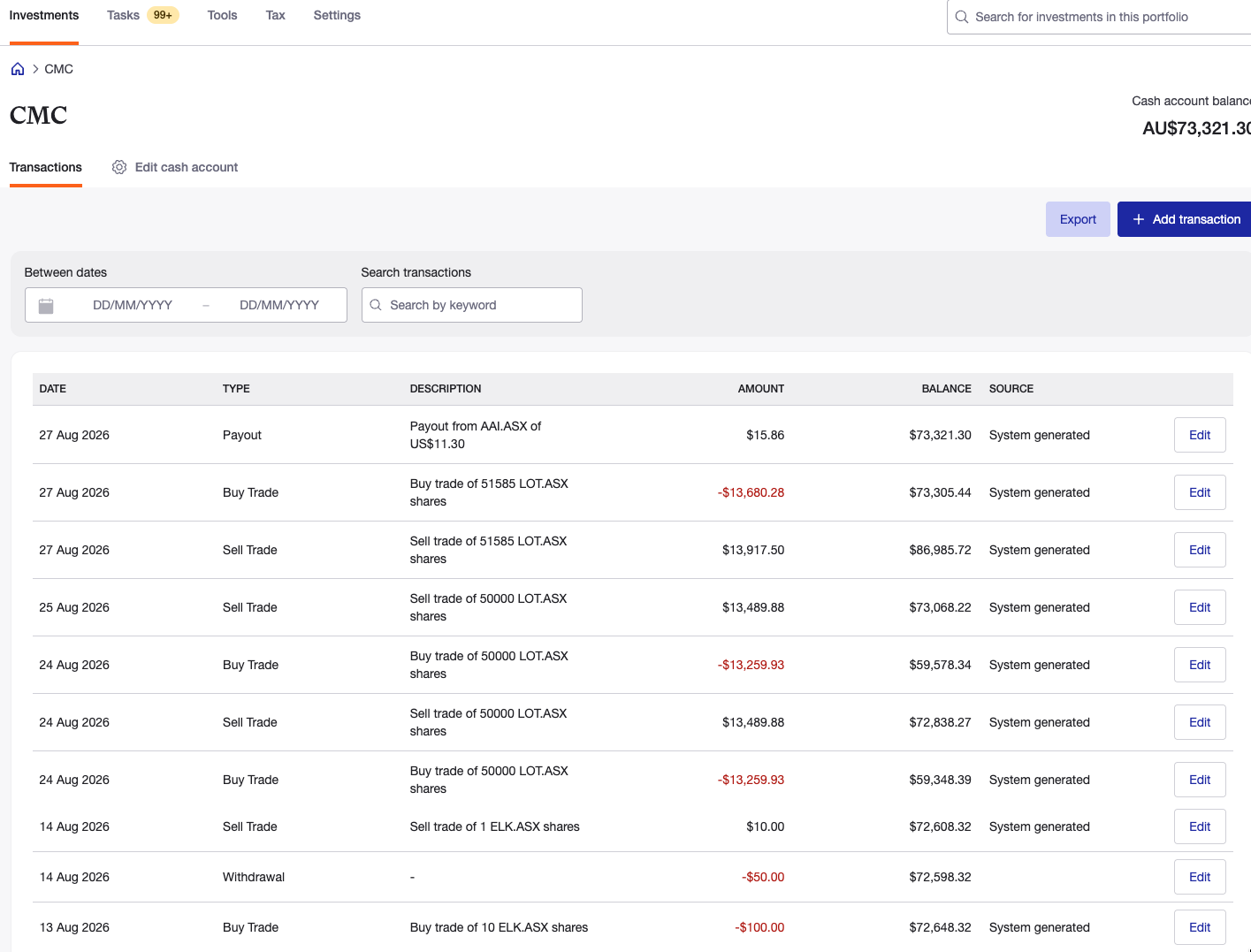Click the -$50.00 withdrawal amount
This screenshot has width=1251, height=952.
click(x=763, y=877)
